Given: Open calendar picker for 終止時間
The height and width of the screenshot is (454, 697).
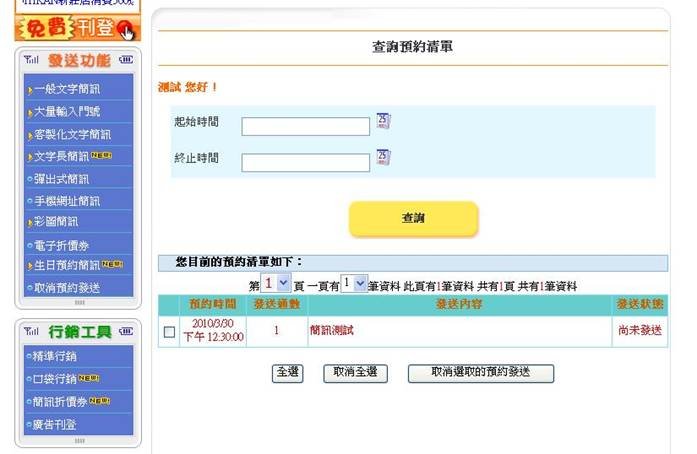Looking at the screenshot, I should tap(383, 157).
